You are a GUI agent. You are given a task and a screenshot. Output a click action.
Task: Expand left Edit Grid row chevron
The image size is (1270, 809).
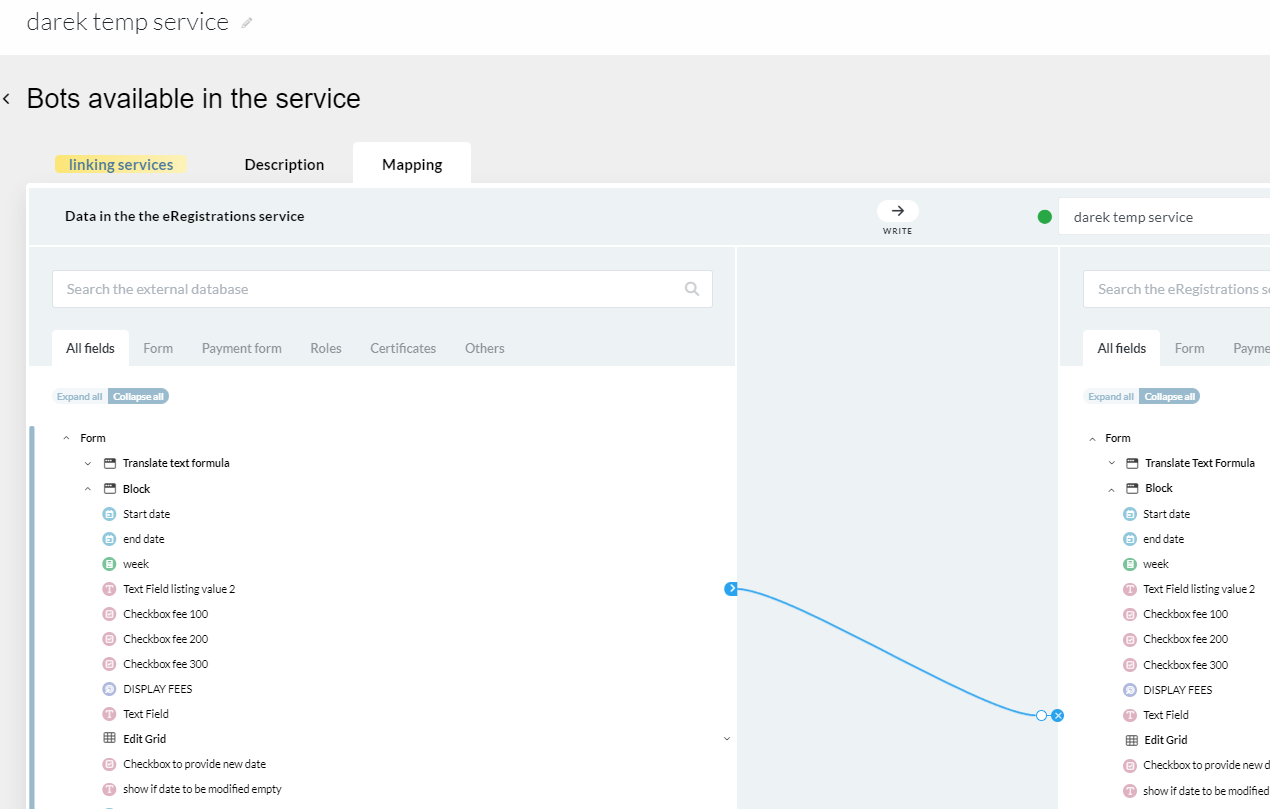(x=727, y=739)
